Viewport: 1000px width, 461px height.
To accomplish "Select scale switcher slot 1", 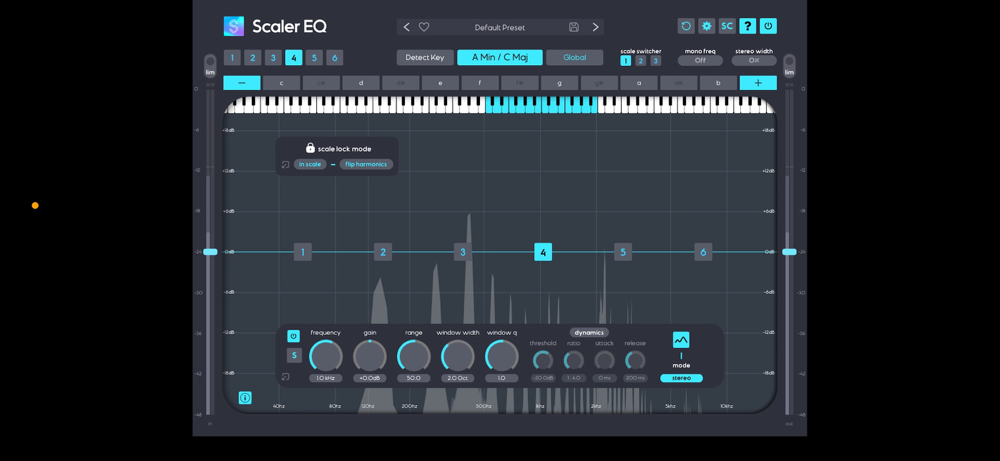I will point(626,61).
